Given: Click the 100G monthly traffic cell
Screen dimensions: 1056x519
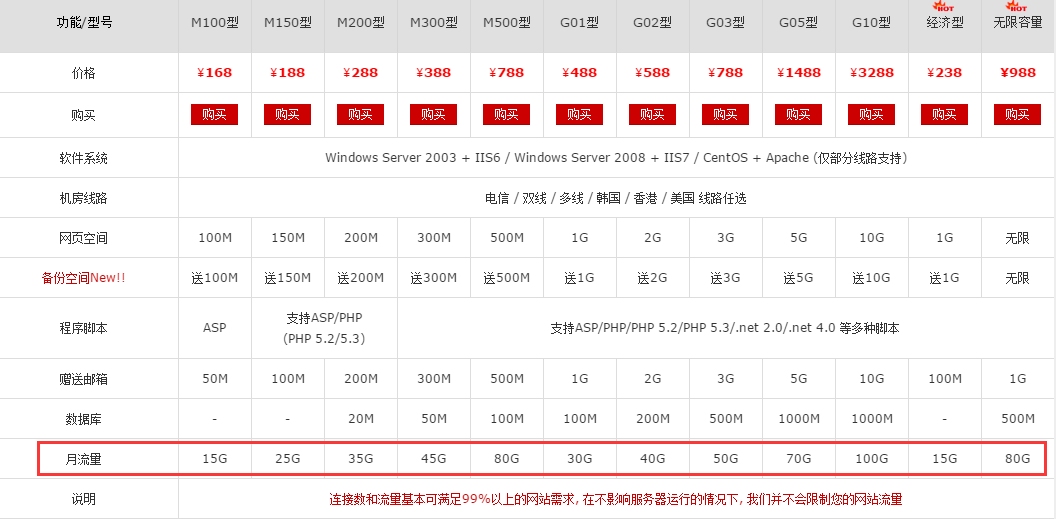Looking at the screenshot, I should tap(871, 459).
